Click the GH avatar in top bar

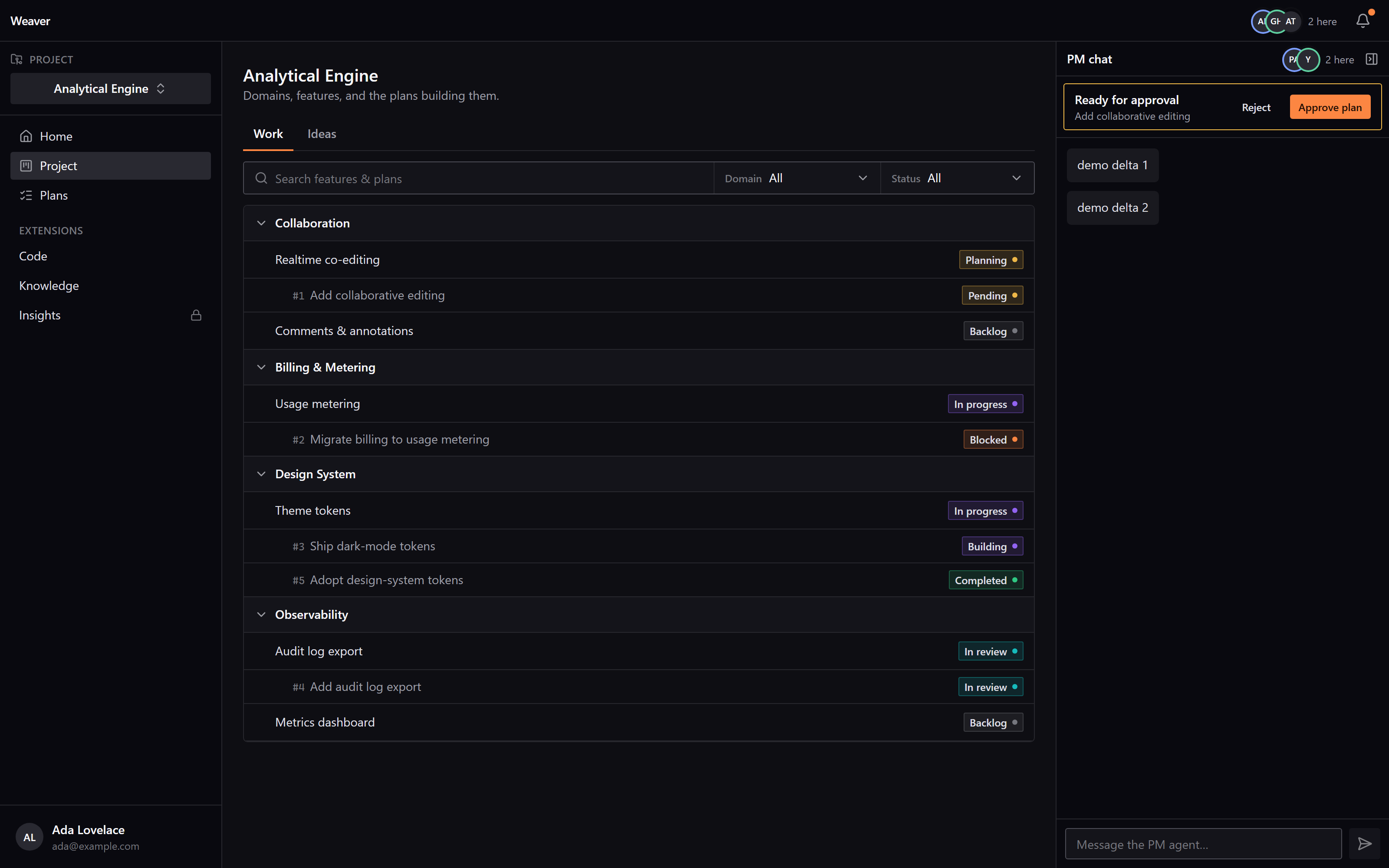tap(1275, 21)
